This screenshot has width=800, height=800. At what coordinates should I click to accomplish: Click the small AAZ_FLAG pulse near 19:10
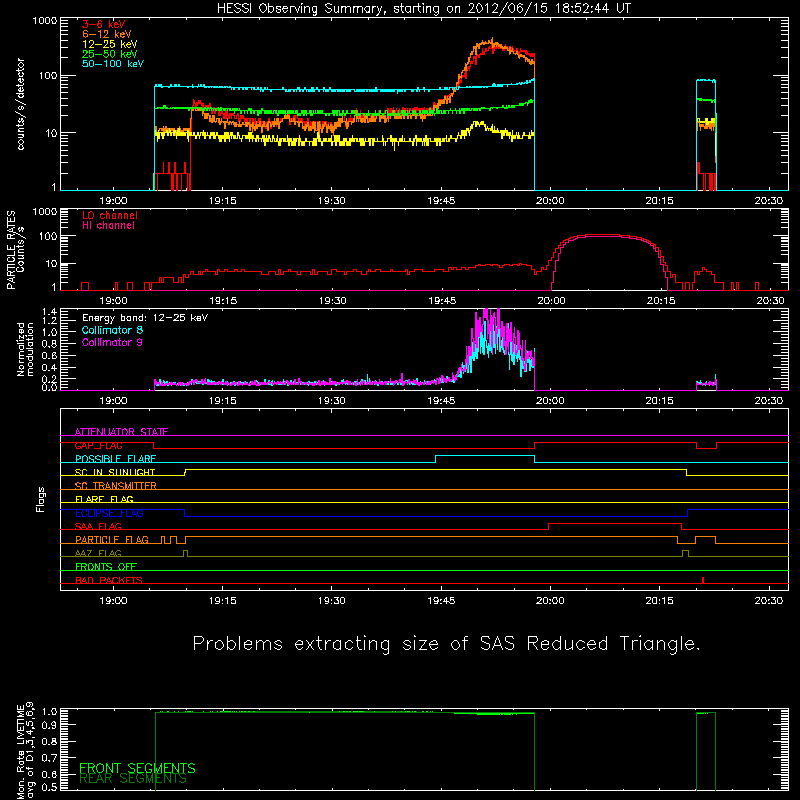tap(185, 553)
